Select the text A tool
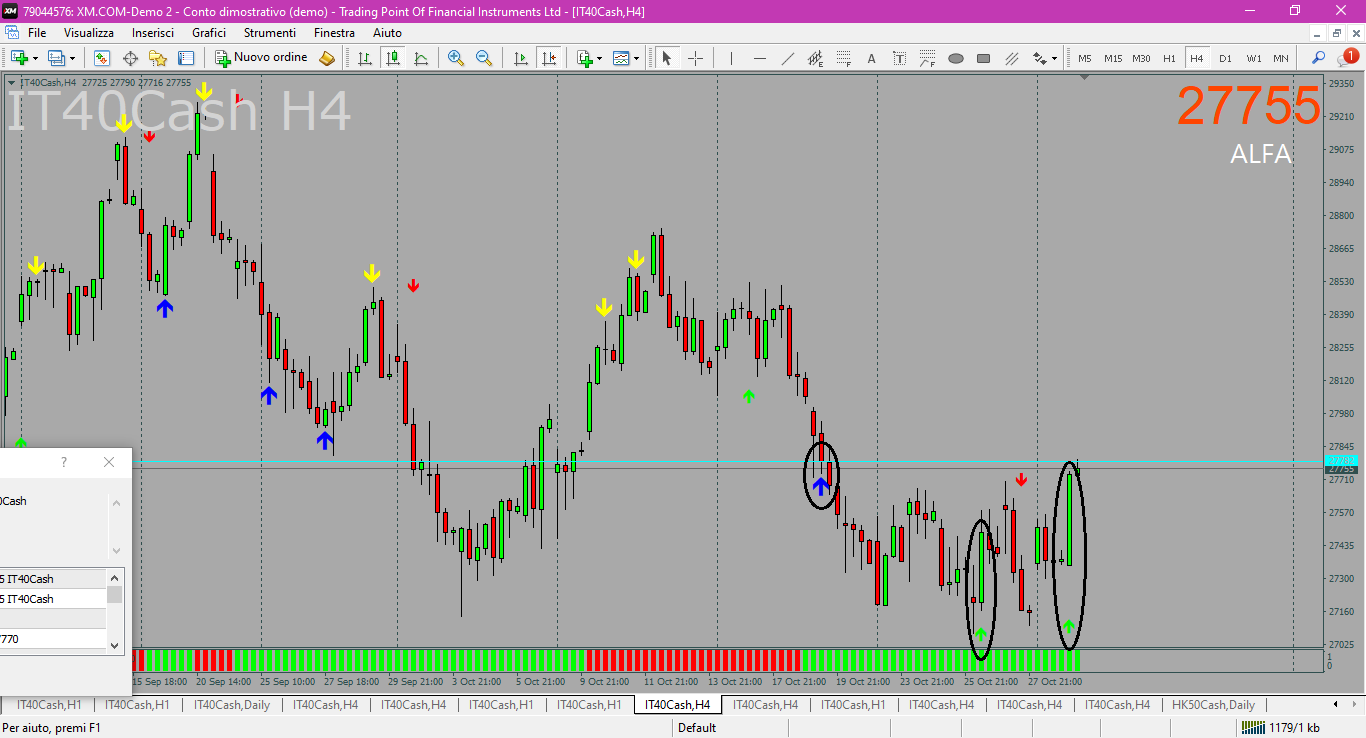The width and height of the screenshot is (1366, 738). (871, 58)
